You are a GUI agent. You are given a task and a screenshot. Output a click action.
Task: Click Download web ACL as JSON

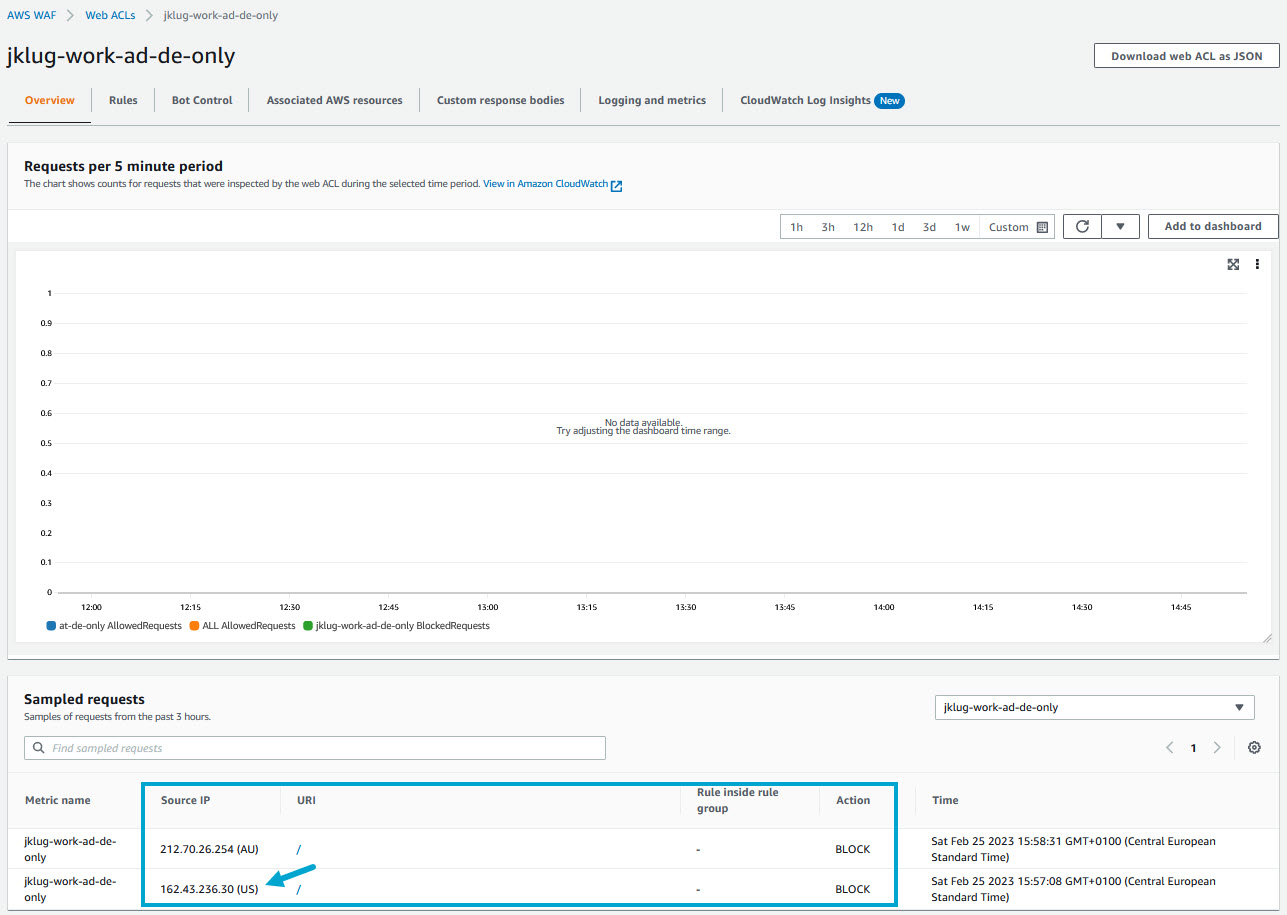pyautogui.click(x=1186, y=55)
